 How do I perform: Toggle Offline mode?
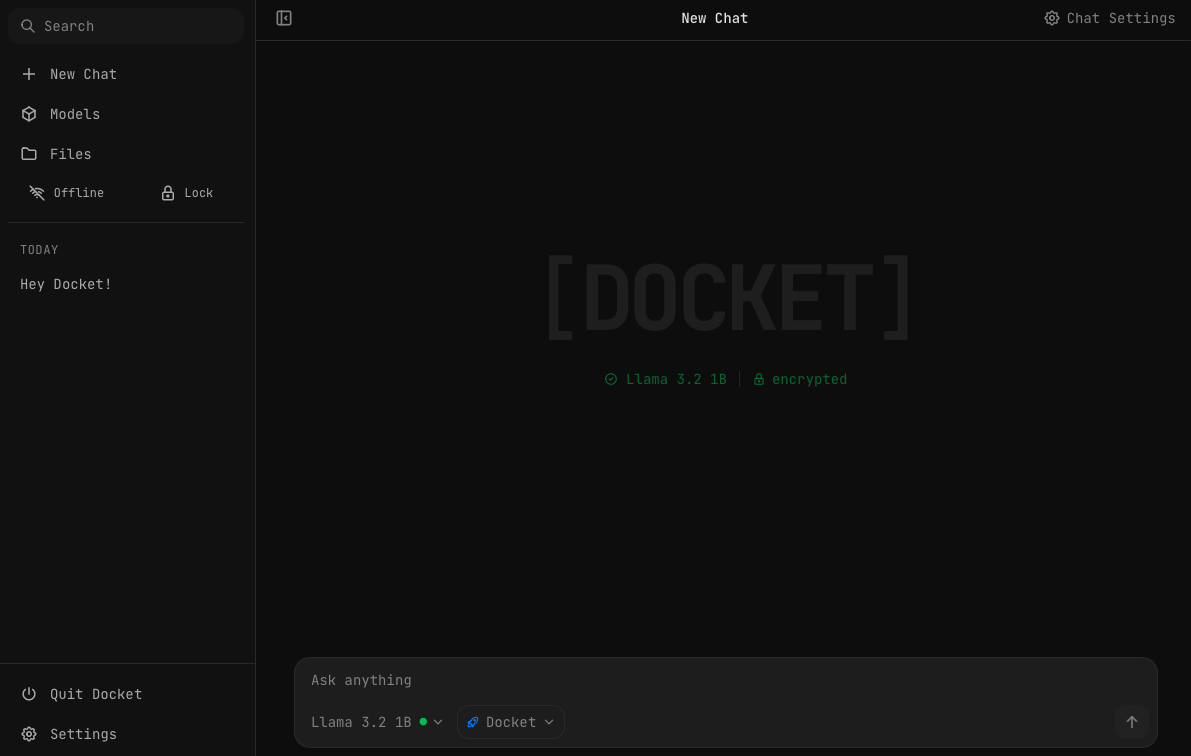[66, 193]
